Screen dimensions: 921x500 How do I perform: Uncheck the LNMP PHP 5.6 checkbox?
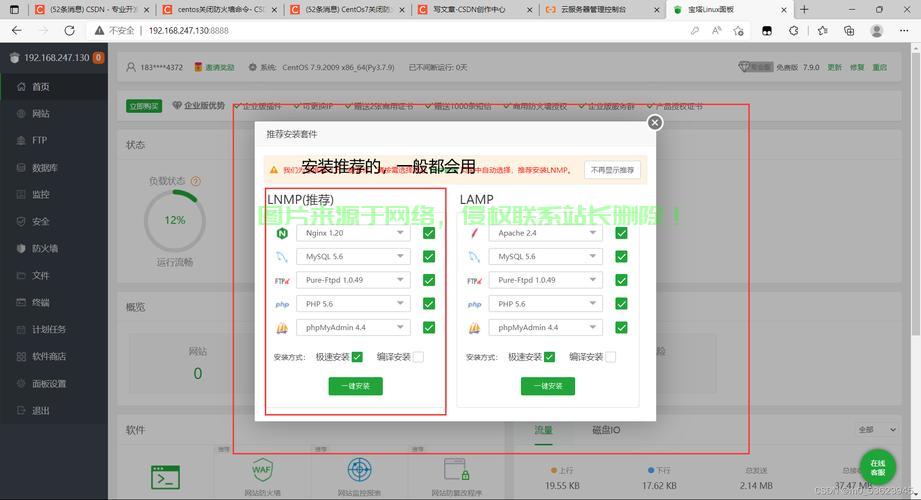point(429,304)
